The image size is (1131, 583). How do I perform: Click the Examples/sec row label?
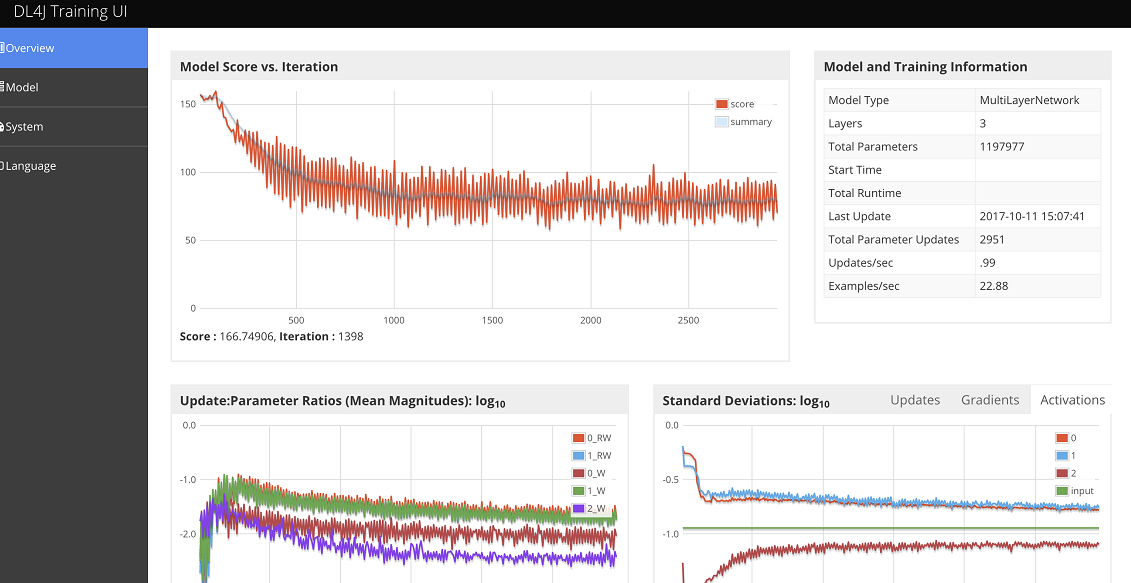pyautogui.click(x=864, y=286)
